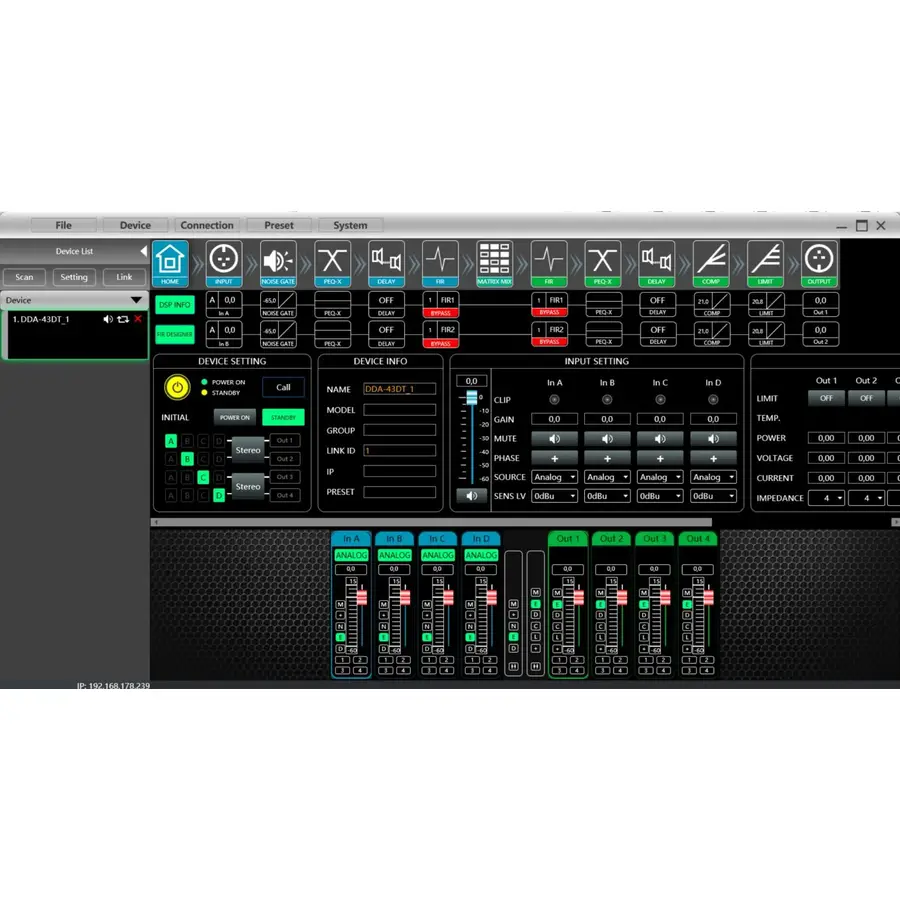Open the MATRIX MIX panel icon
Image resolution: width=900 pixels, height=900 pixels.
(495, 262)
